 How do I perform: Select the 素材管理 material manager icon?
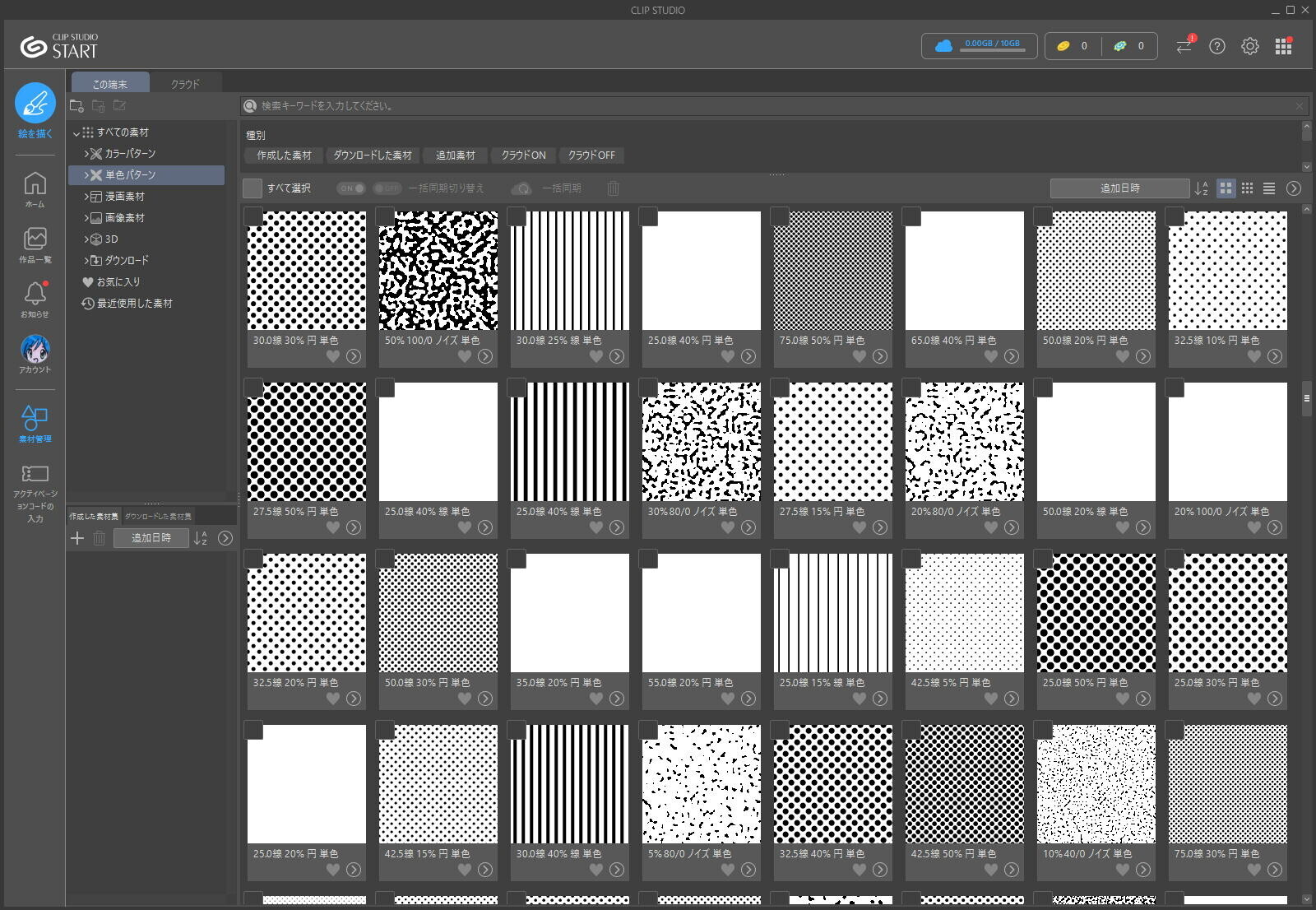(35, 424)
